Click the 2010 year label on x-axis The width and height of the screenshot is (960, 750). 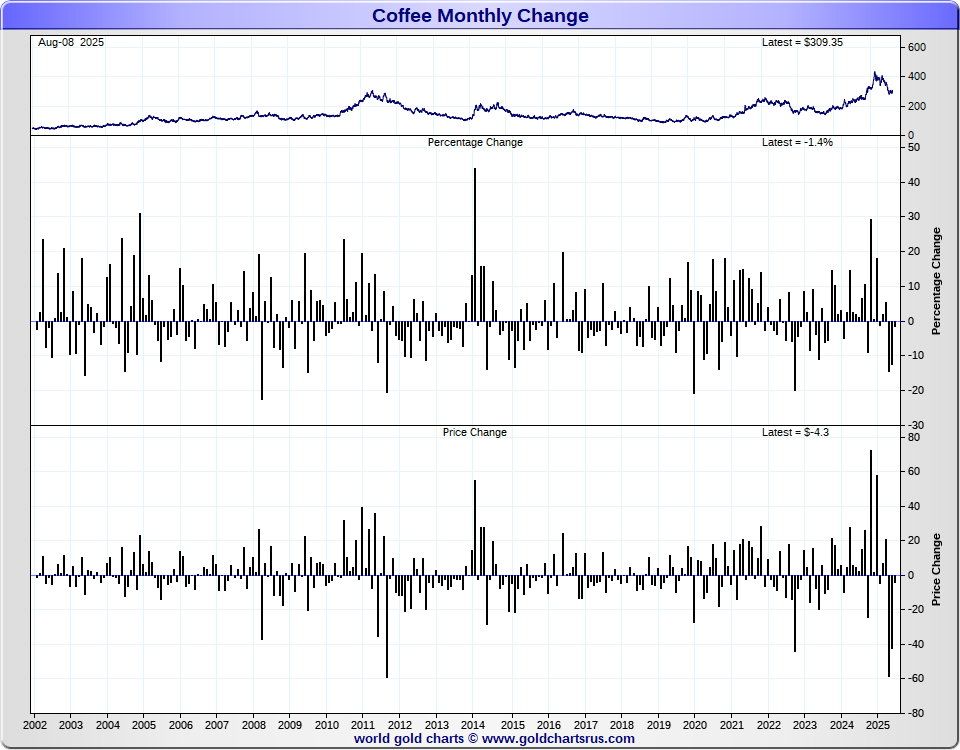(x=326, y=725)
